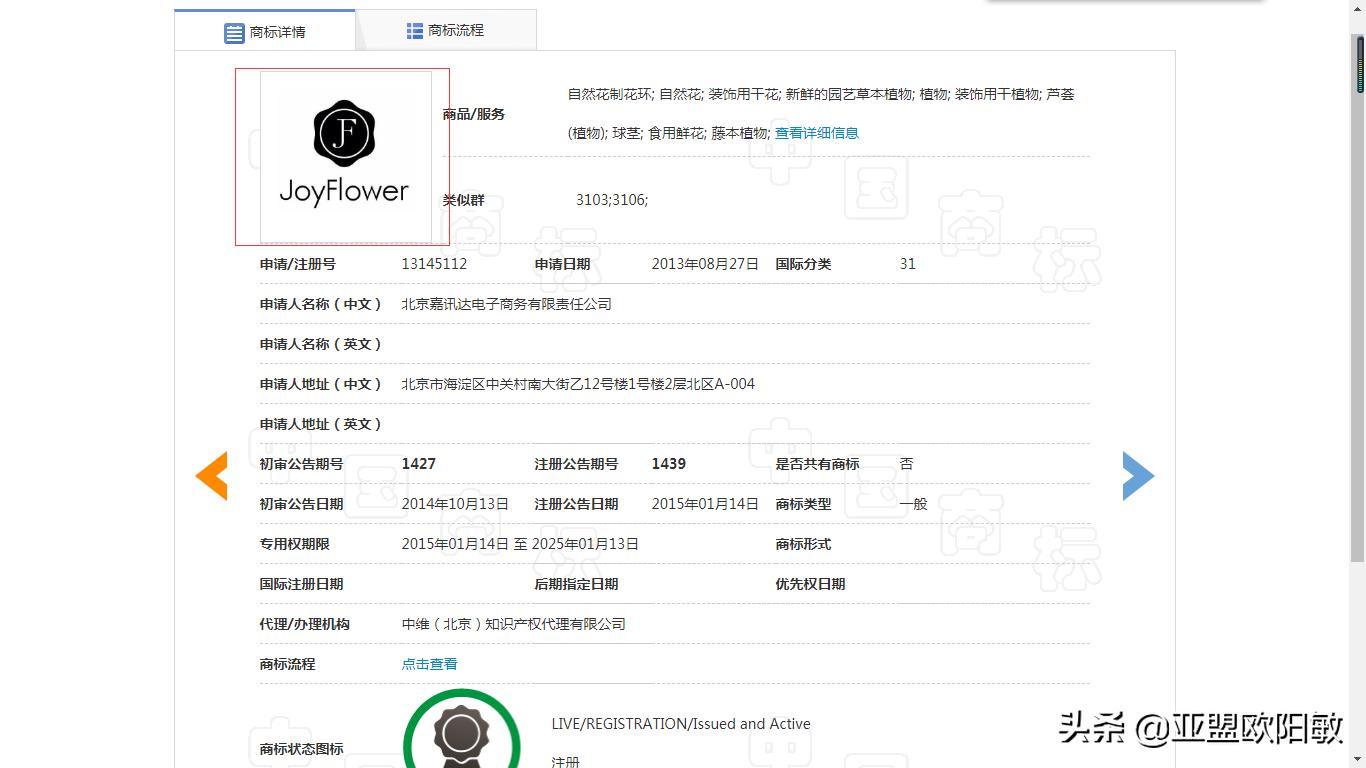This screenshot has width=1366, height=768.
Task: Click the orange left arrow for previous record
Action: pos(211,477)
